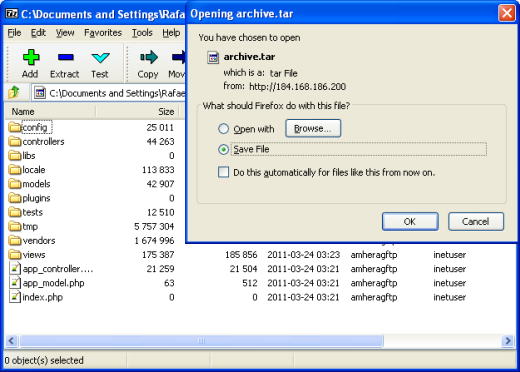Click the Extract toolbar icon
The width and height of the screenshot is (520, 372).
coord(65,57)
